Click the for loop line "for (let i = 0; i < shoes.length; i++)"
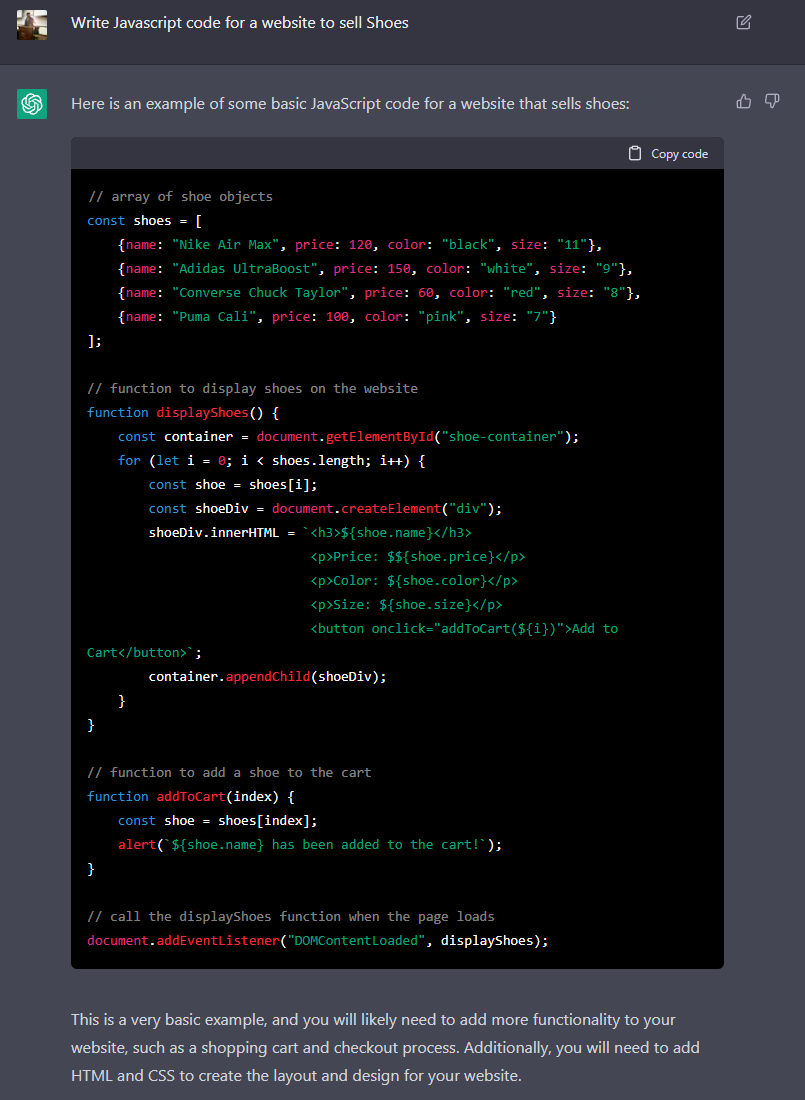 pyautogui.click(x=271, y=460)
